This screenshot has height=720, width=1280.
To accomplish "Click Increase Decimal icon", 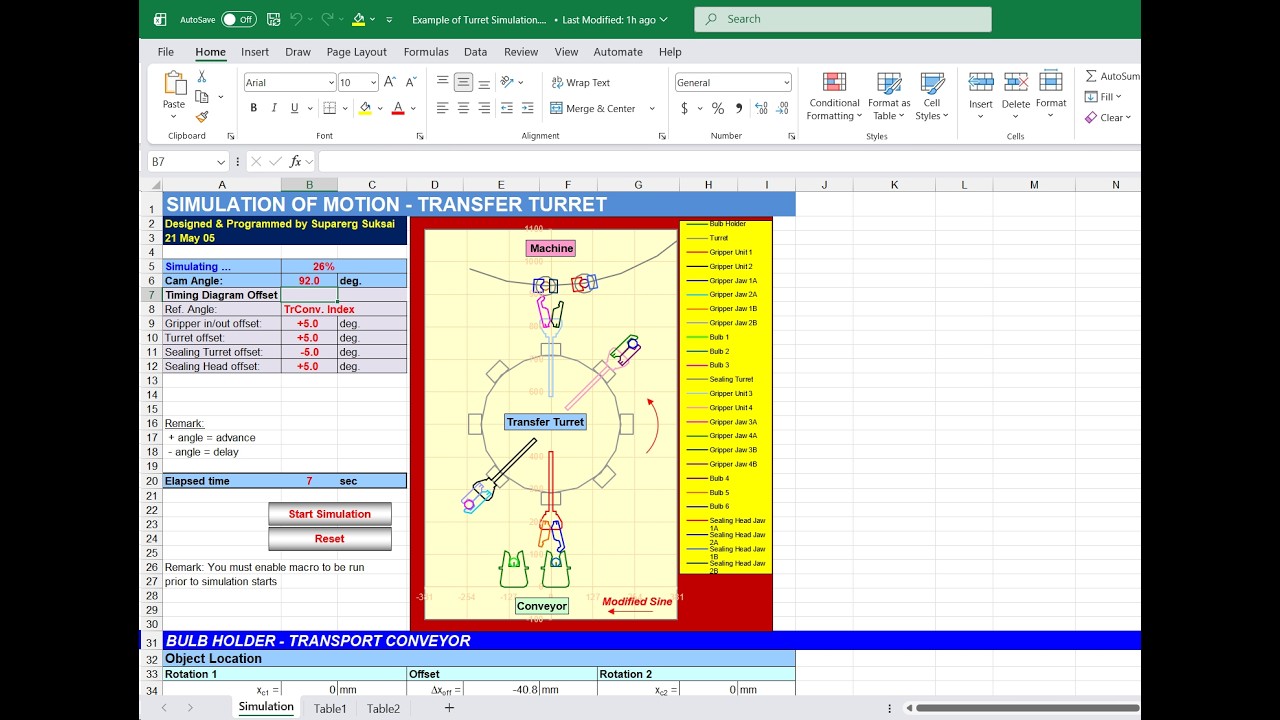I will [761, 108].
